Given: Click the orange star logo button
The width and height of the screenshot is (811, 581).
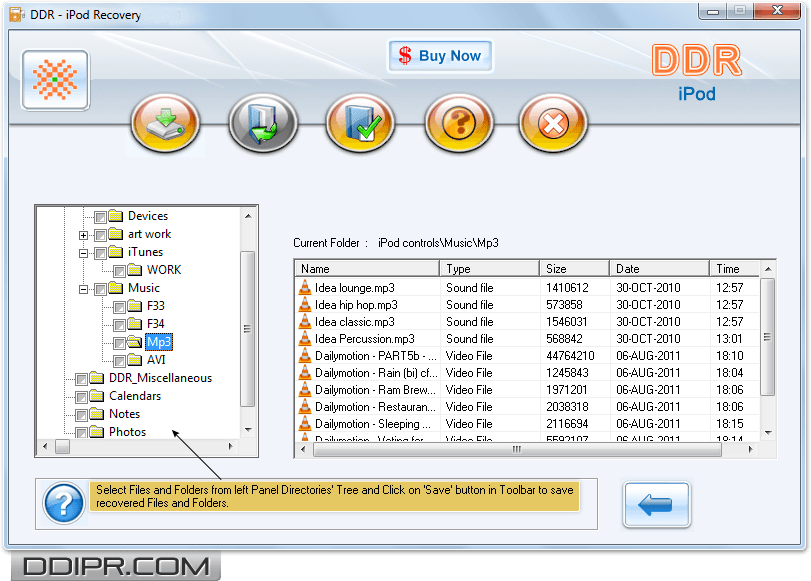Looking at the screenshot, I should click(55, 80).
